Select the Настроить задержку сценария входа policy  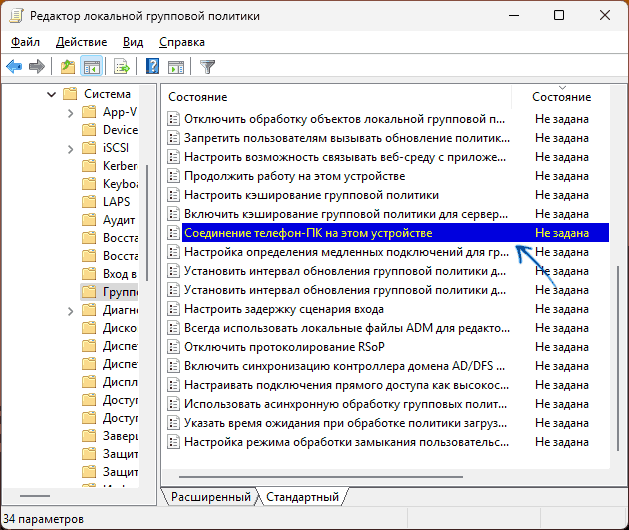click(284, 309)
